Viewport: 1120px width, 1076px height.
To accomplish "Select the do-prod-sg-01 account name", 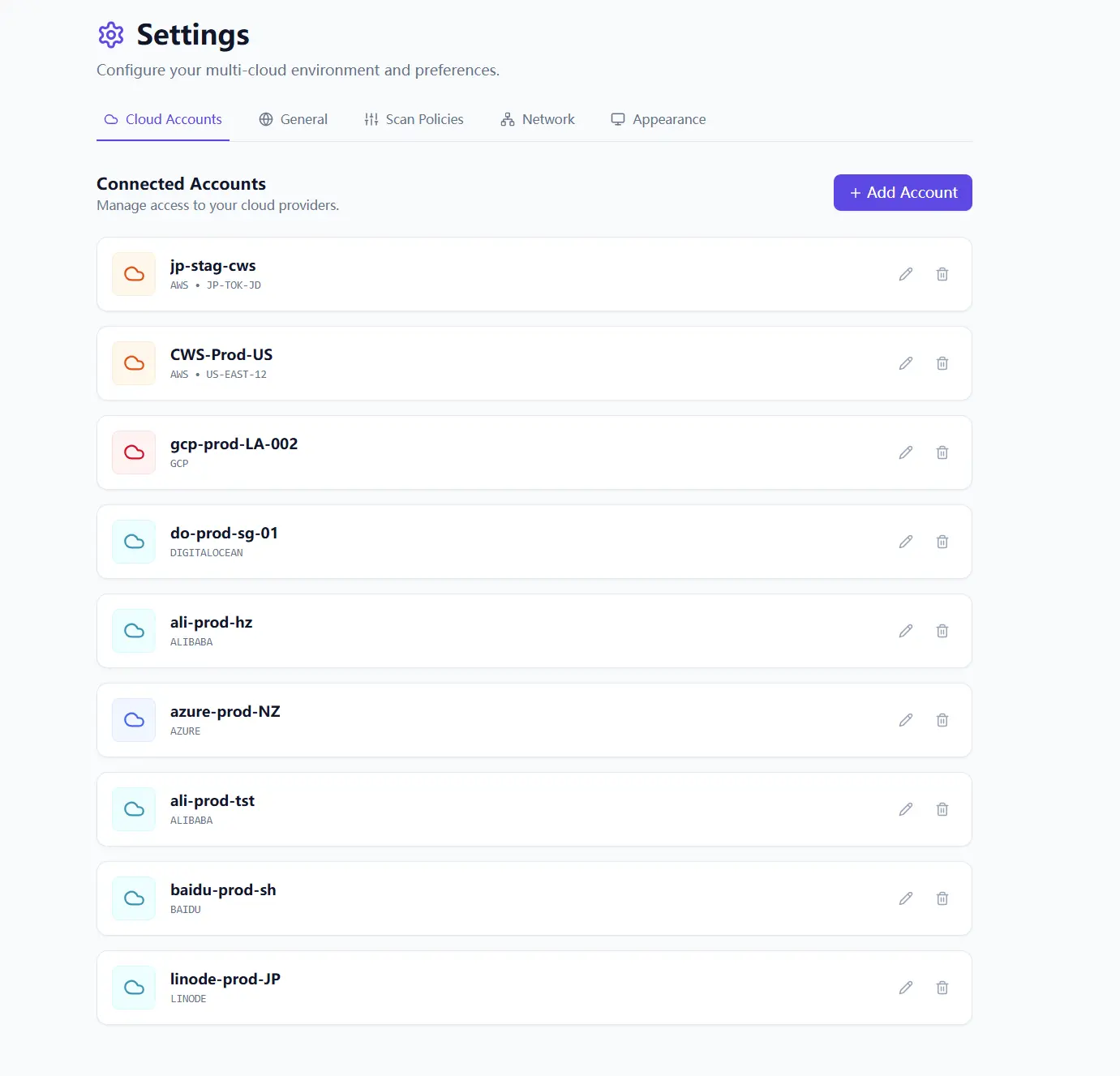I will point(225,534).
